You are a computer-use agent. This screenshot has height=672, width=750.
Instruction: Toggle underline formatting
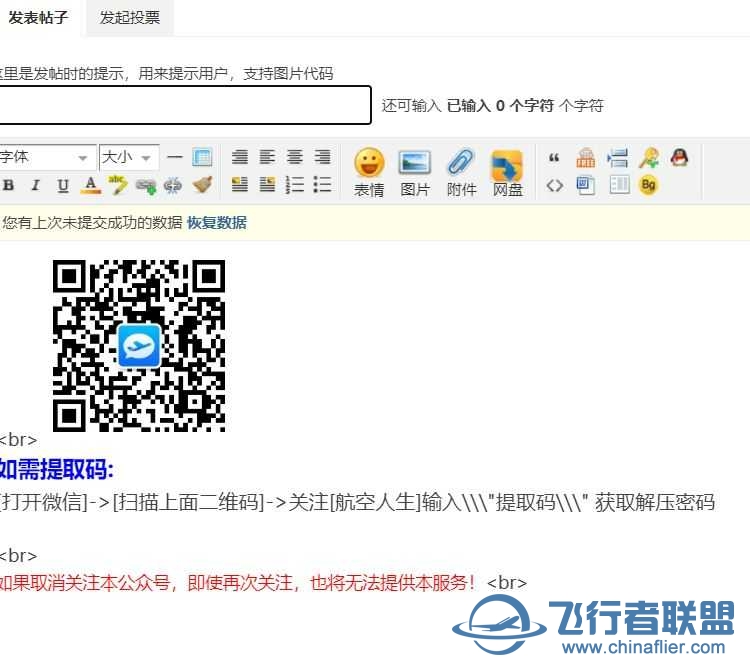tap(63, 185)
